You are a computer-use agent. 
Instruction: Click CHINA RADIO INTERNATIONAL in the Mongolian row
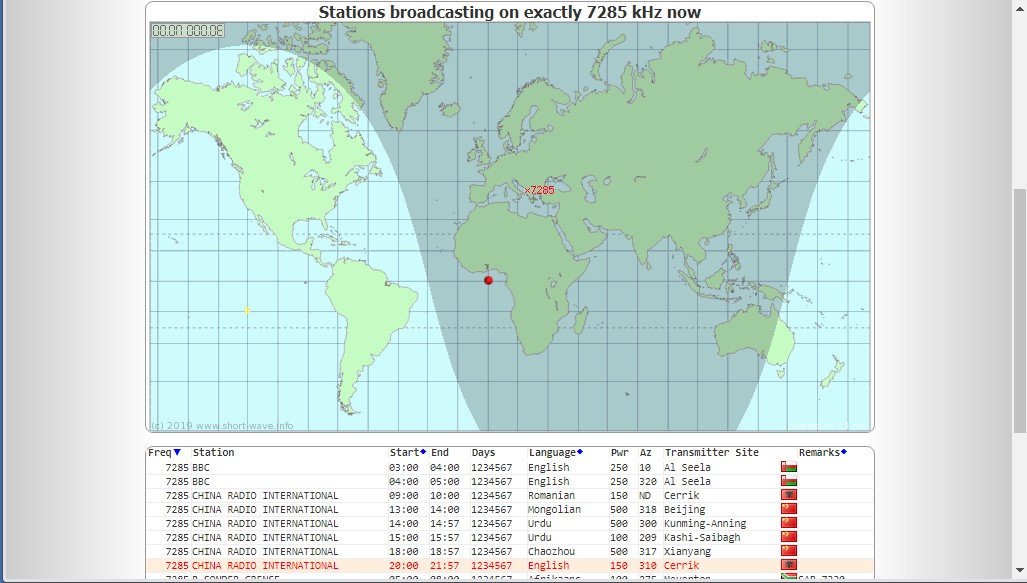pyautogui.click(x=265, y=510)
